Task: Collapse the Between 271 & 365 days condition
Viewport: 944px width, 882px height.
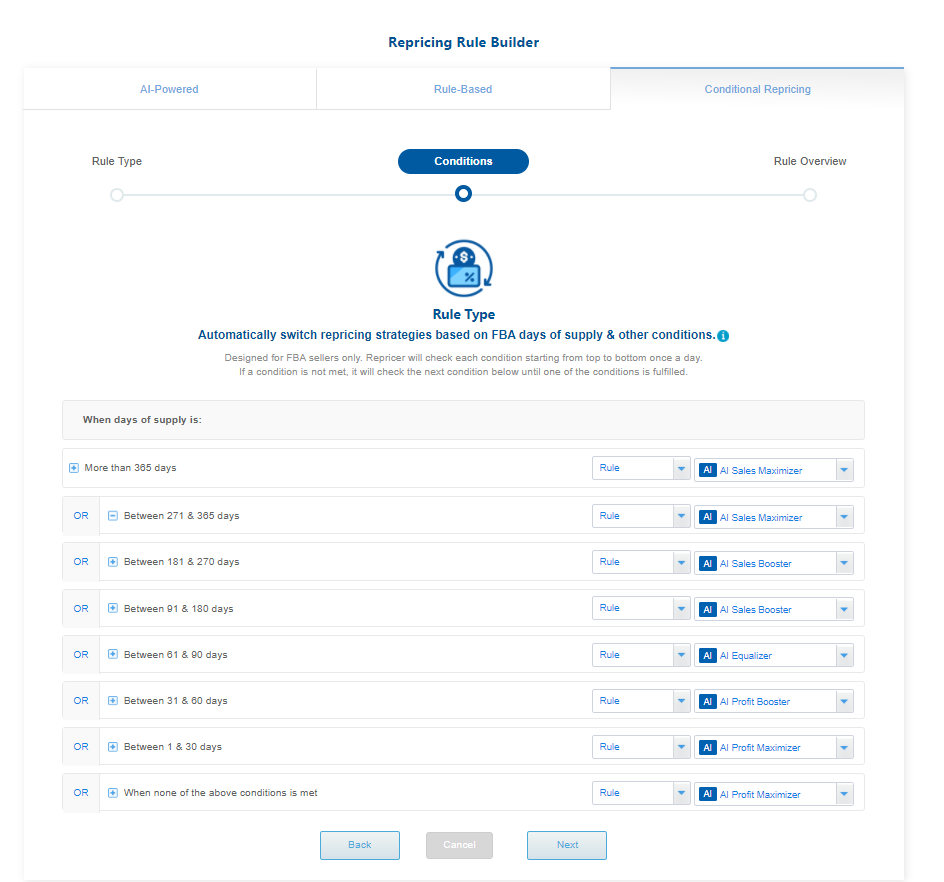Action: [113, 515]
